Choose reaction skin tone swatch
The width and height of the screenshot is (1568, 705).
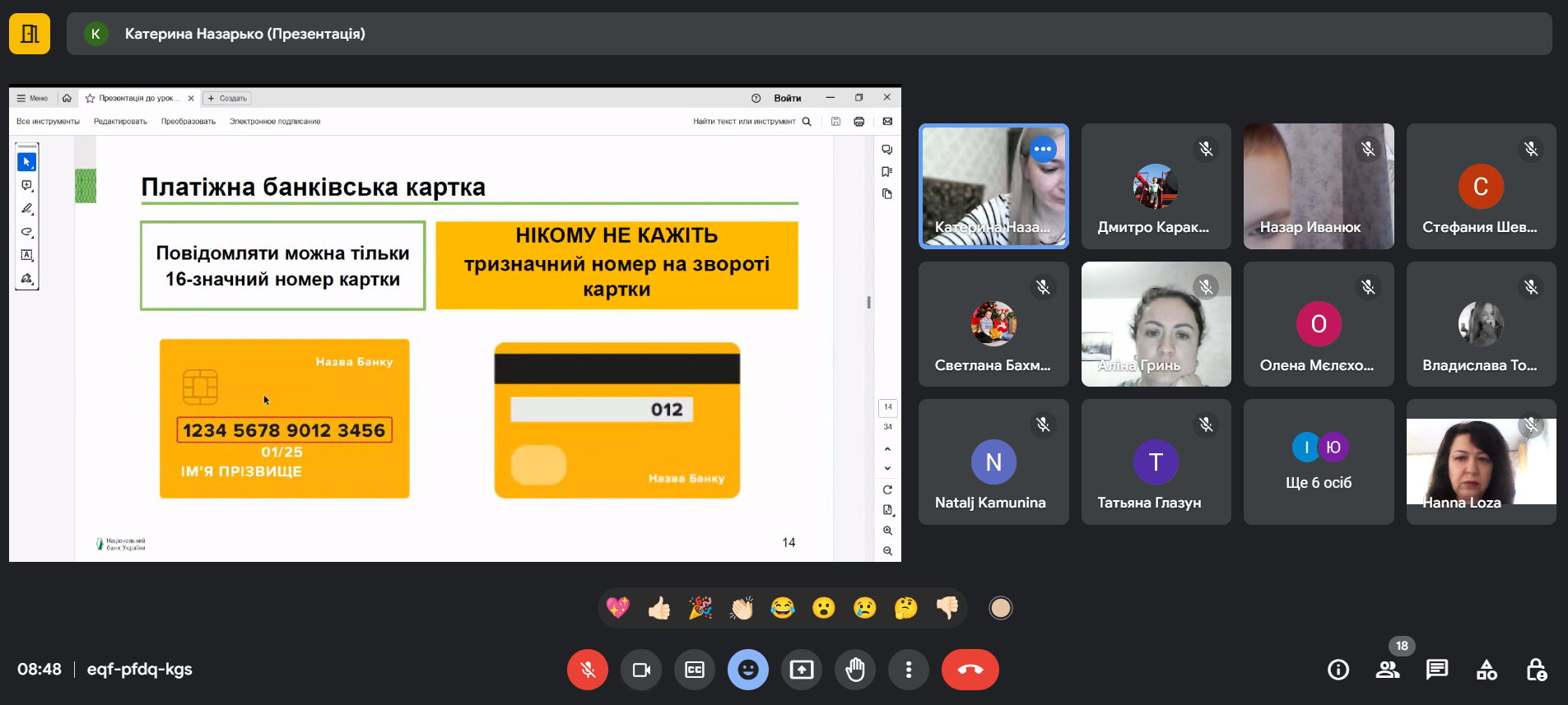1000,608
